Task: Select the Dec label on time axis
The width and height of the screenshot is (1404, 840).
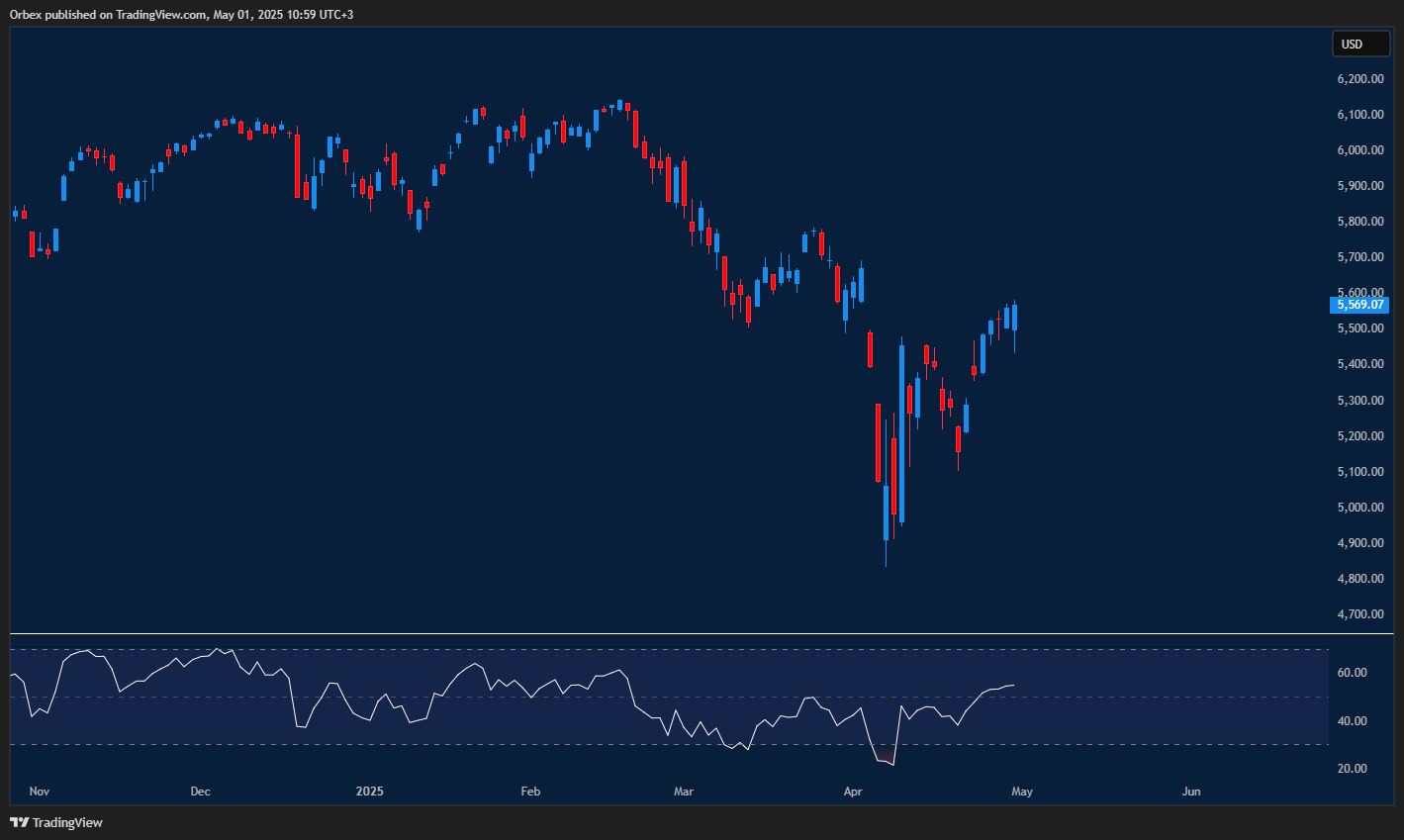Action: pyautogui.click(x=200, y=792)
